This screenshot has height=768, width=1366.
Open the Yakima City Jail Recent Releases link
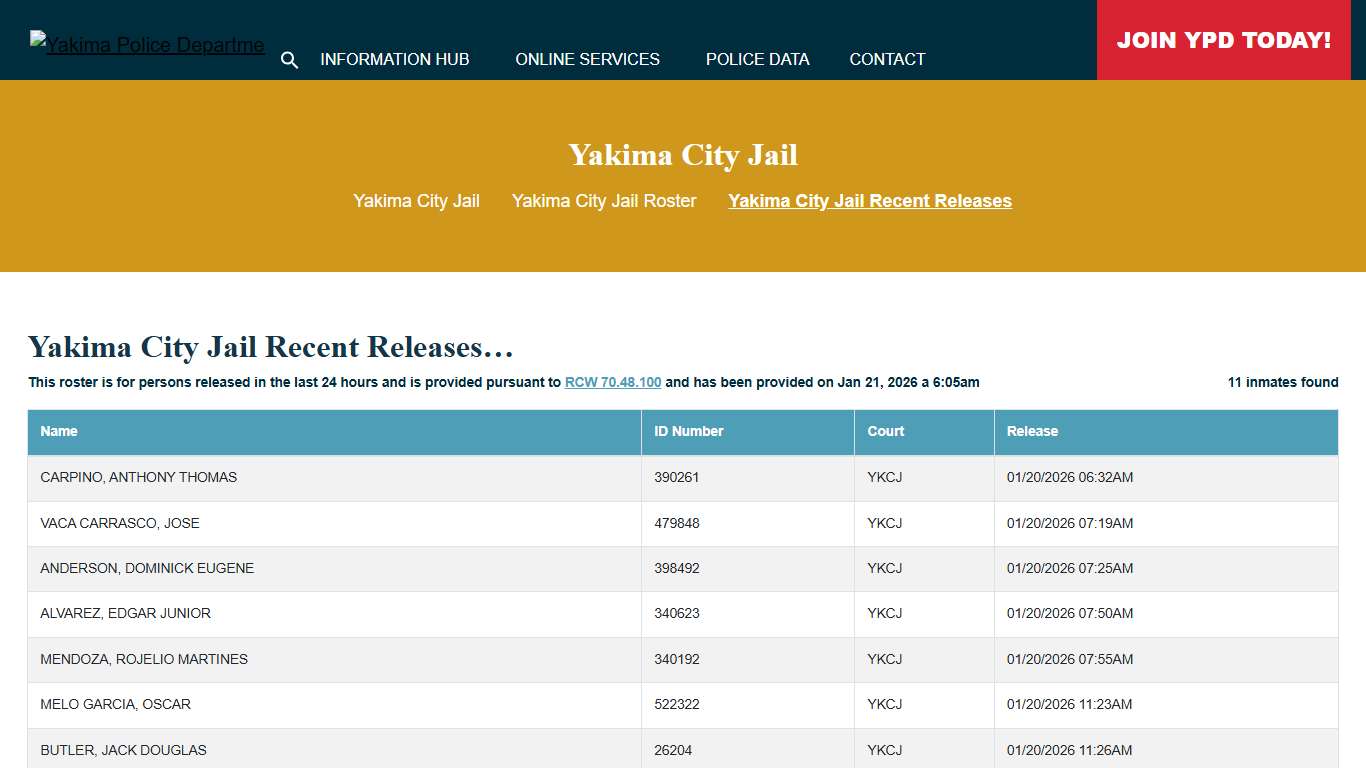tap(869, 200)
